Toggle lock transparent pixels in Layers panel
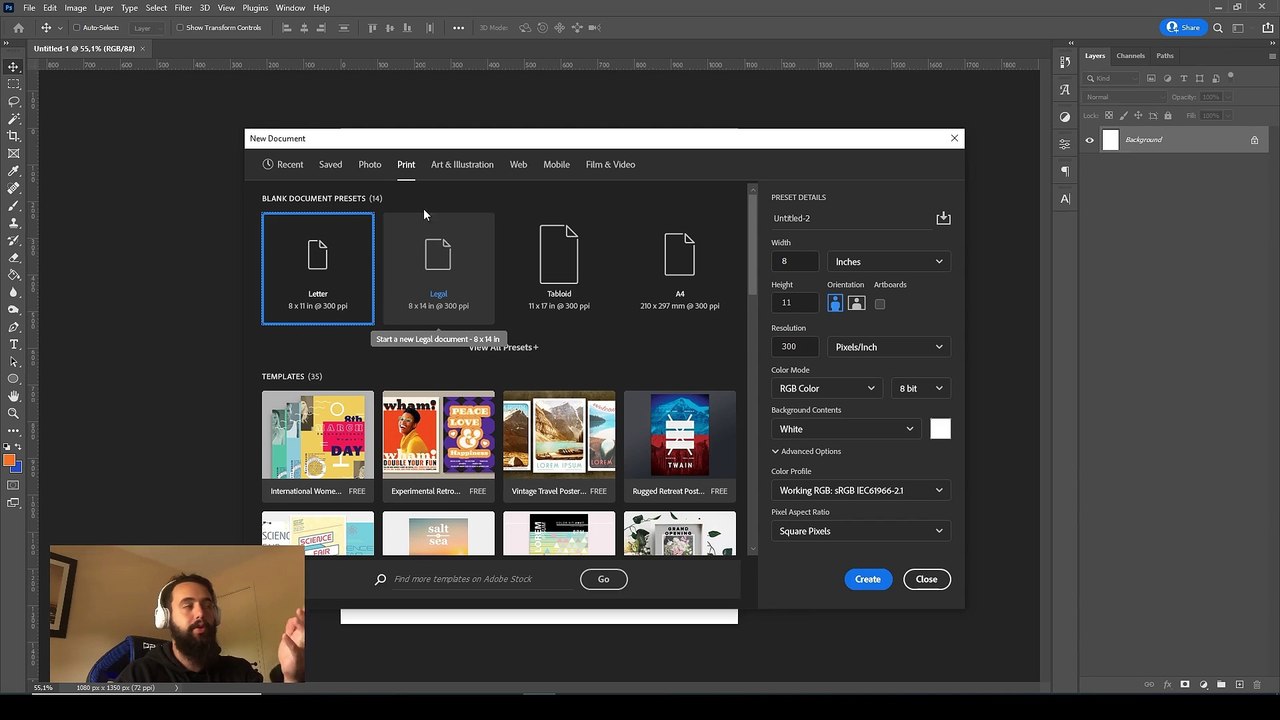1280x720 pixels. click(x=1110, y=117)
